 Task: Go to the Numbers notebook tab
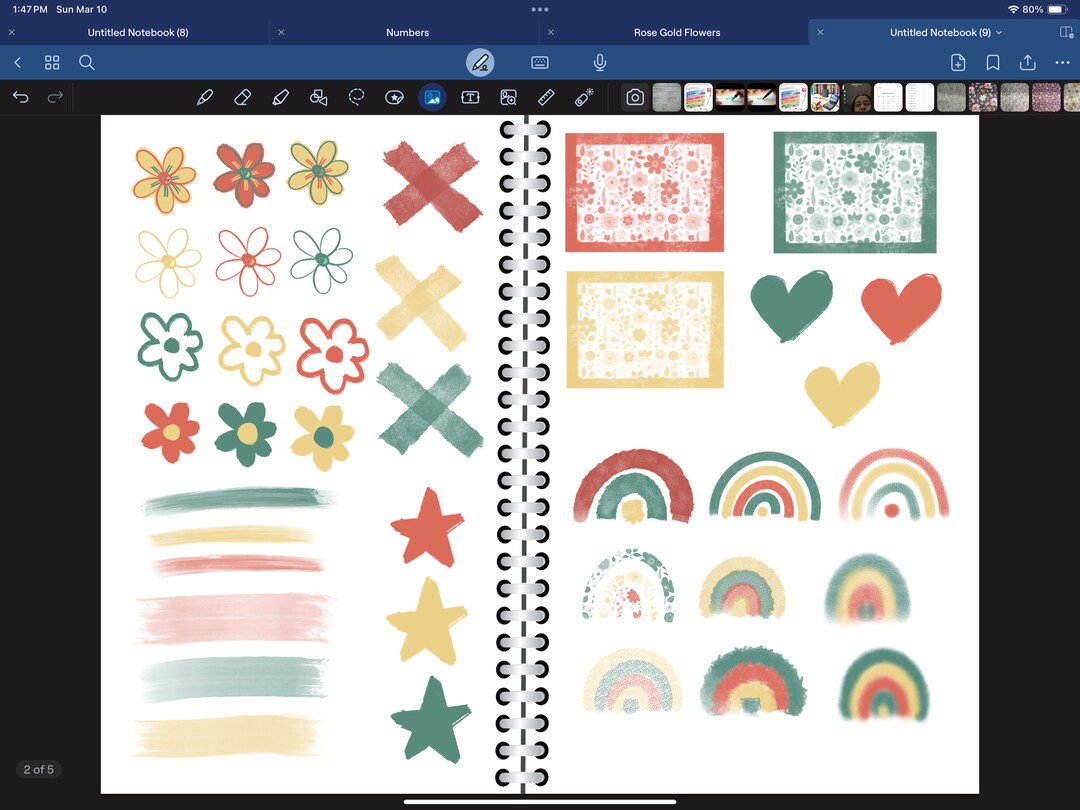click(x=407, y=32)
